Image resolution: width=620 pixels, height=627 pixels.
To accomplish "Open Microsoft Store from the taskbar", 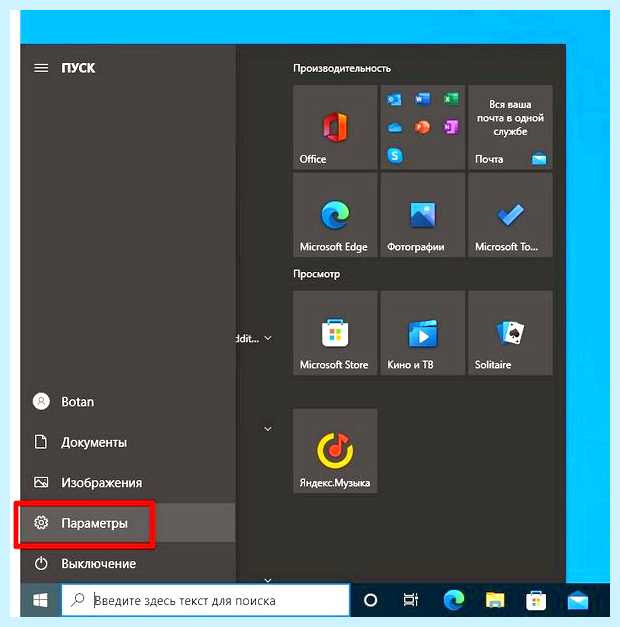I will 536,600.
